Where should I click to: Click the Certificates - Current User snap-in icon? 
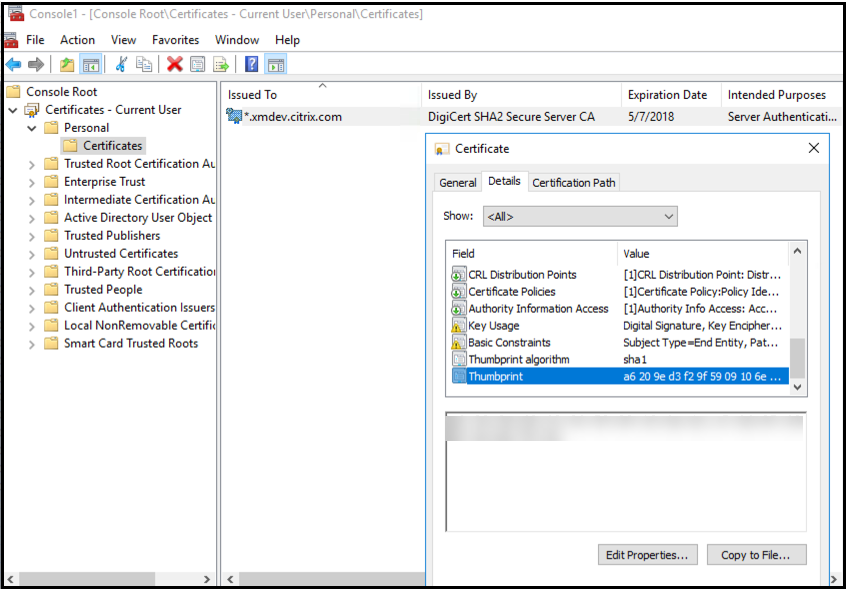(32, 111)
